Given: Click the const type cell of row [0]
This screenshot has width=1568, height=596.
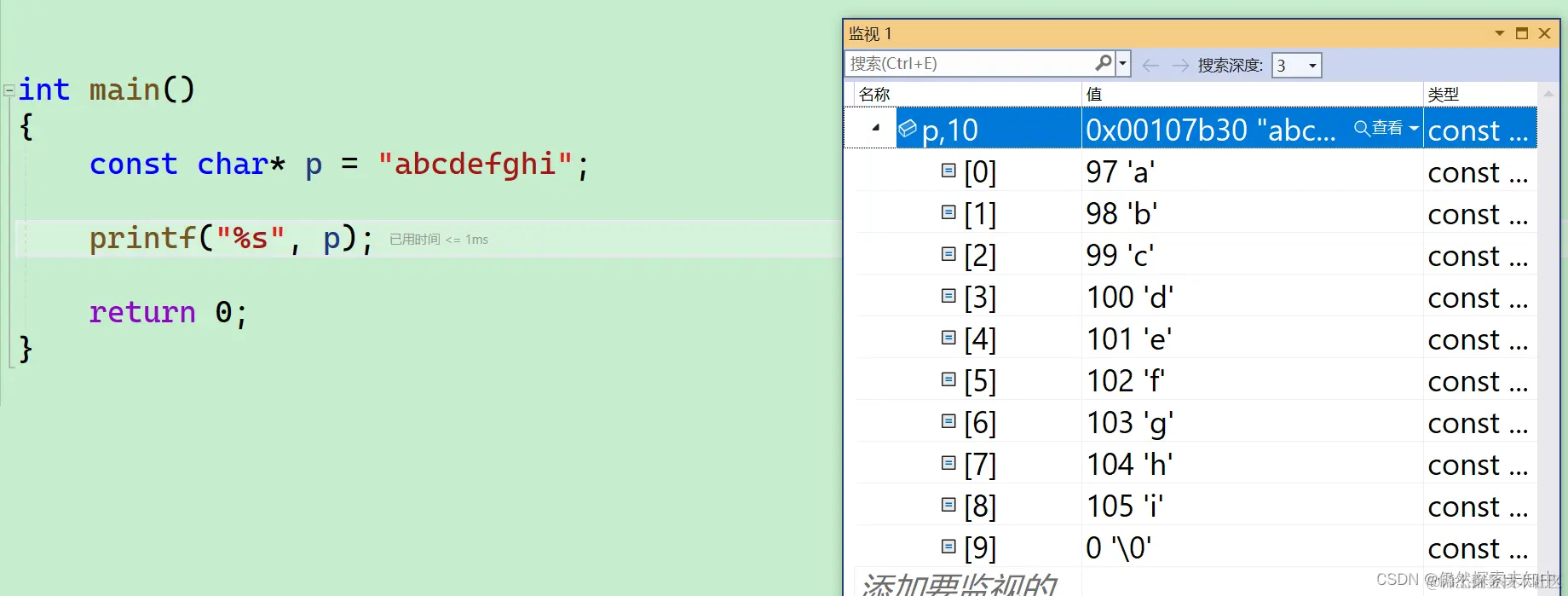Looking at the screenshot, I should pos(1479,172).
